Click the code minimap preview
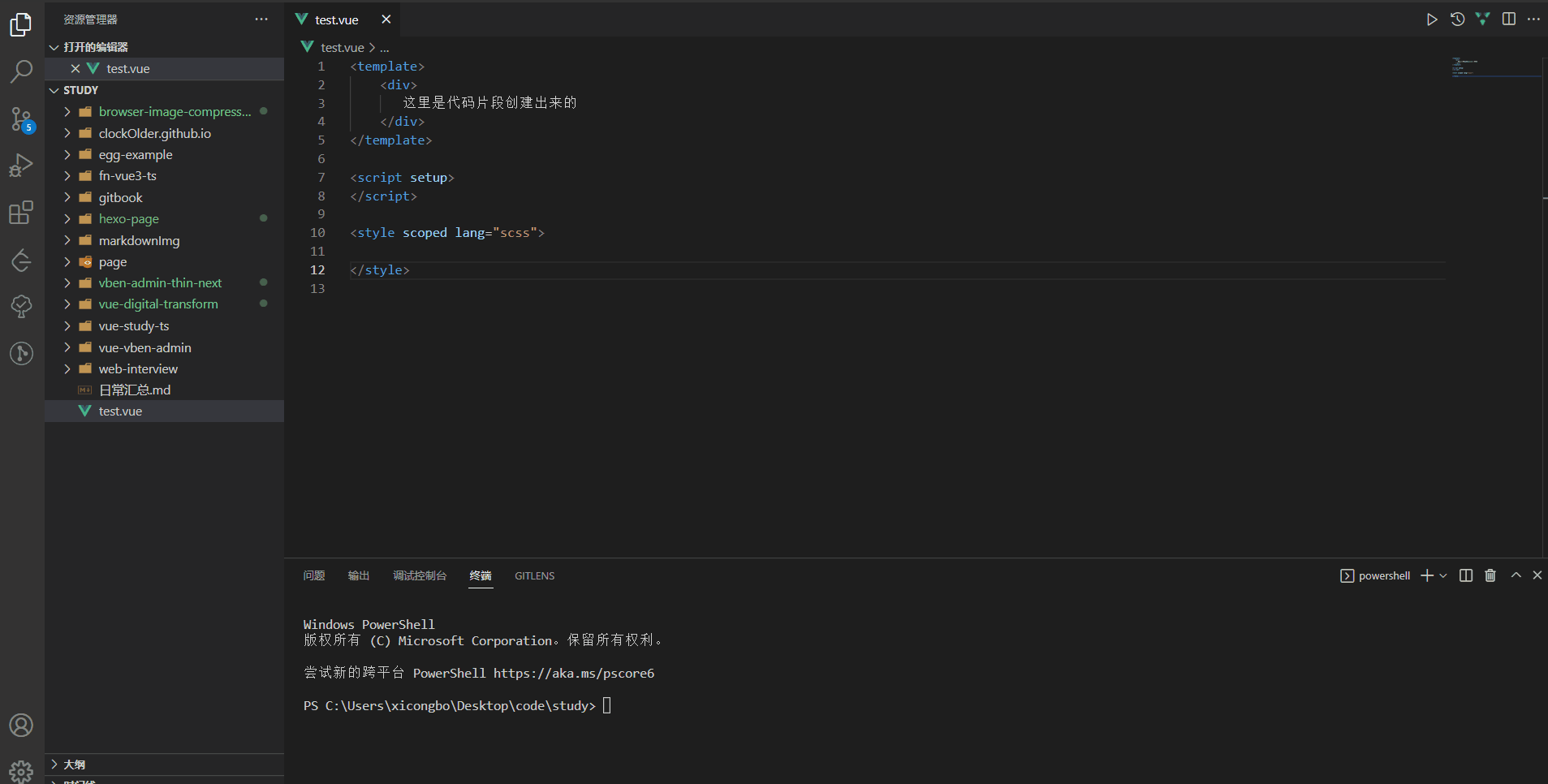1548x784 pixels. click(1495, 67)
